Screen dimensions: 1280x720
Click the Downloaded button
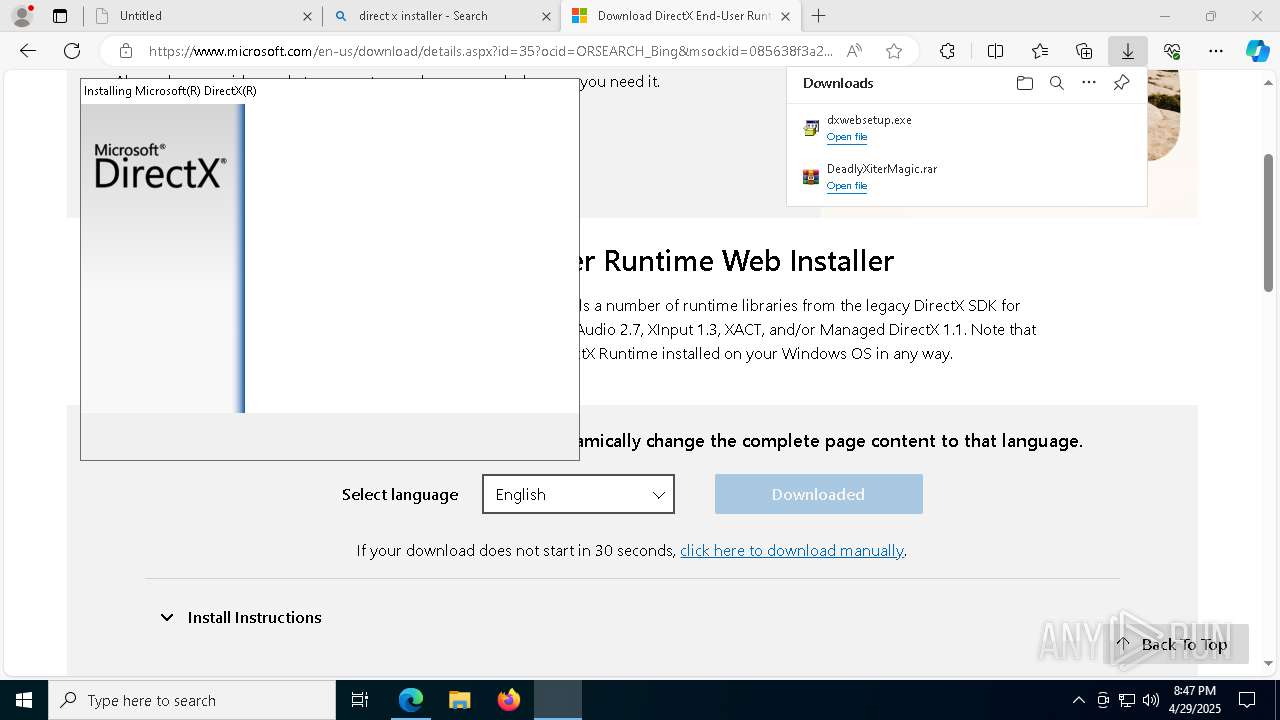coord(818,494)
